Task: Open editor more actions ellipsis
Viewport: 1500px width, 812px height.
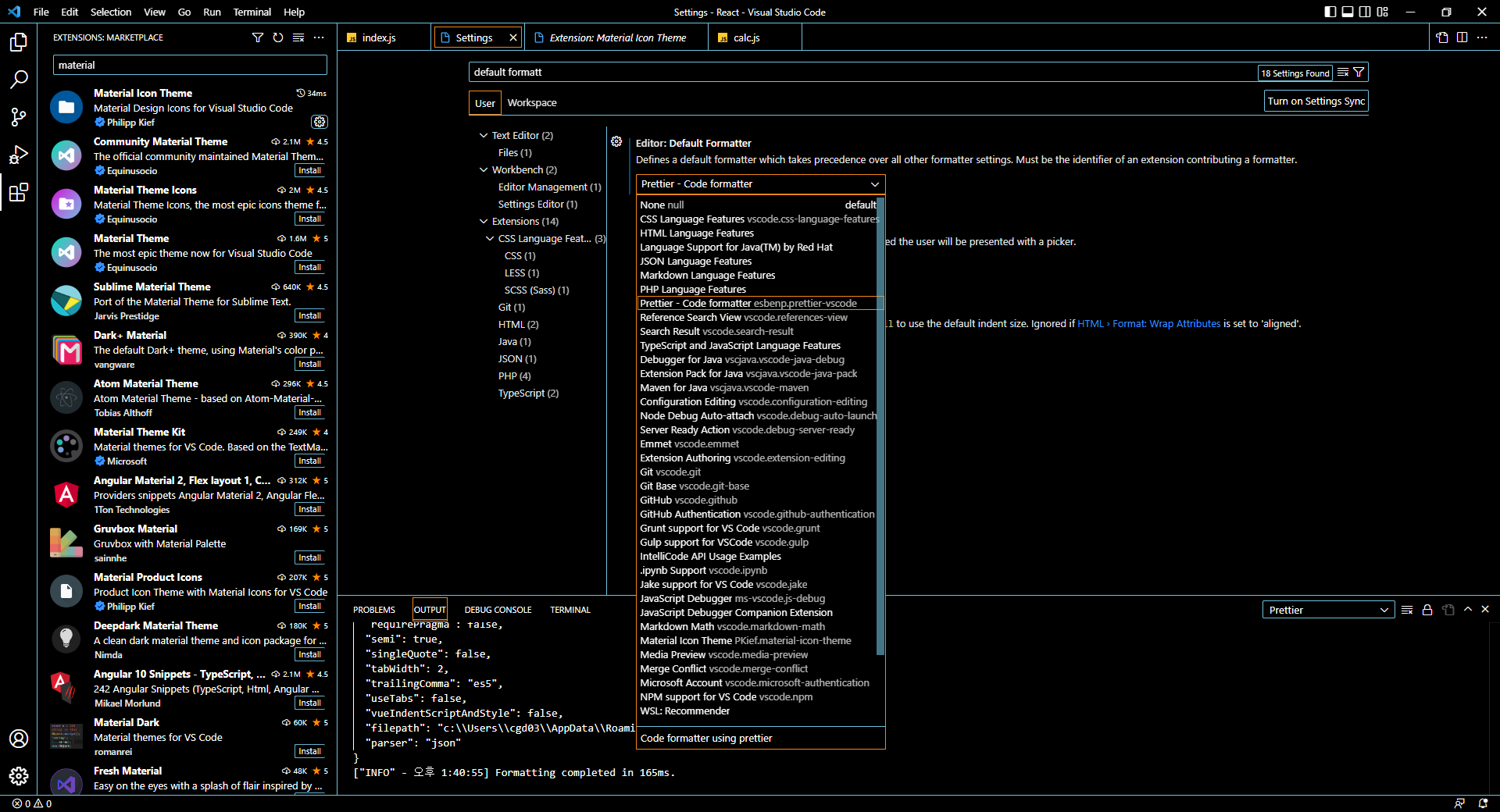Action: (x=1482, y=37)
